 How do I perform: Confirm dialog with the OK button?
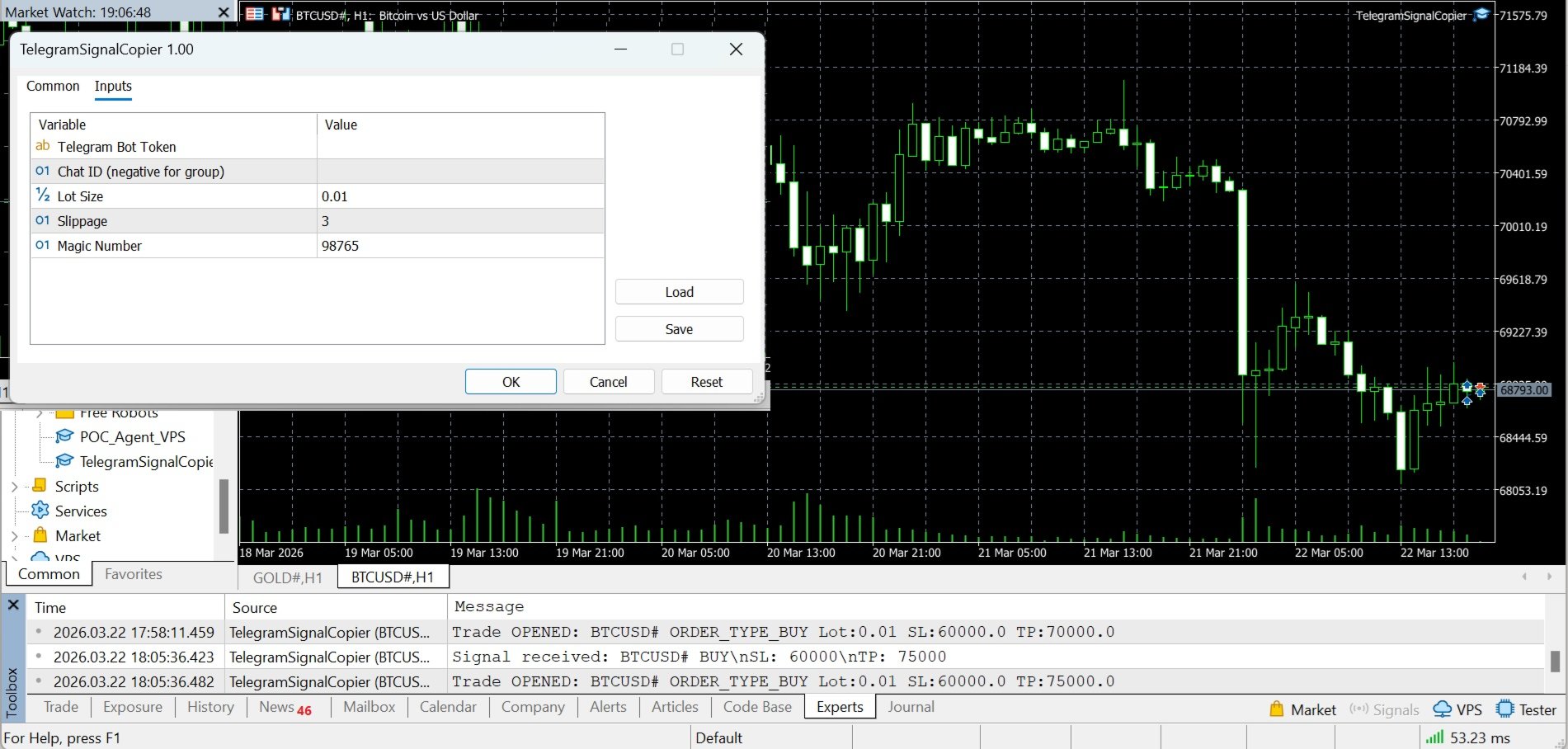coord(511,382)
